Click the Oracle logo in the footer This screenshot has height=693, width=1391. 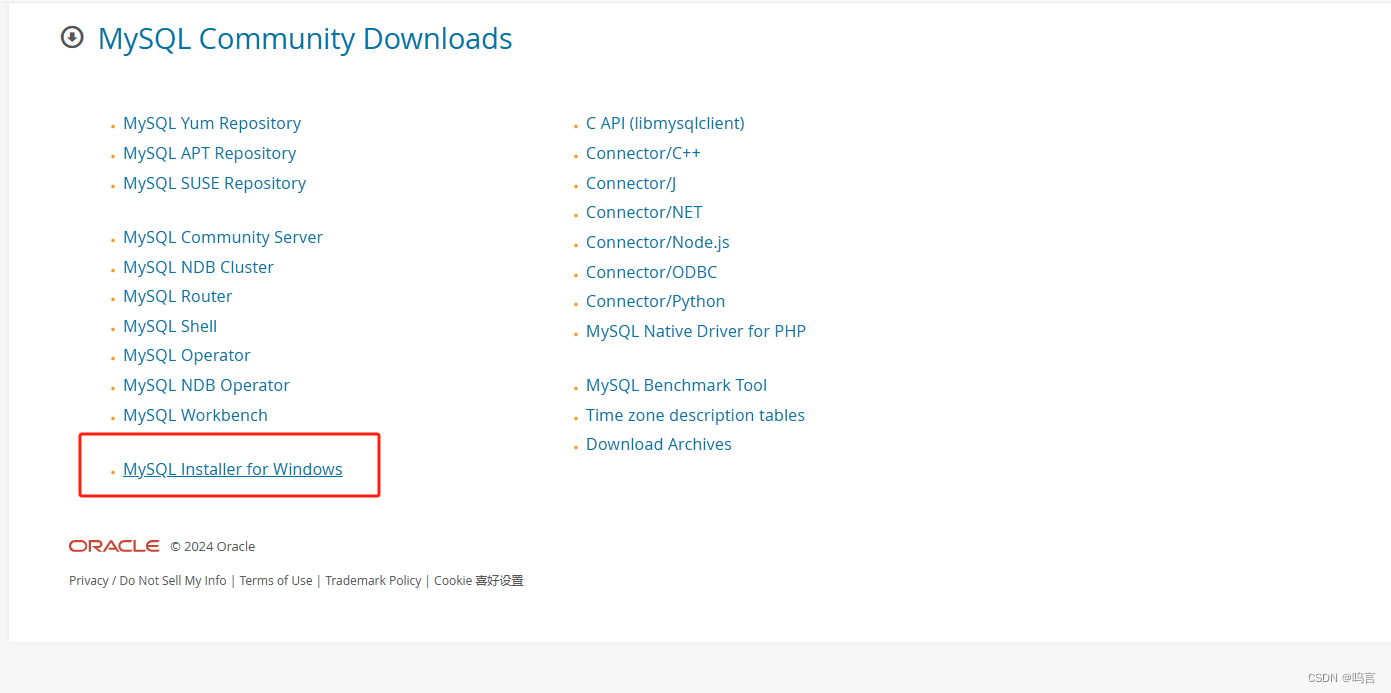point(114,546)
